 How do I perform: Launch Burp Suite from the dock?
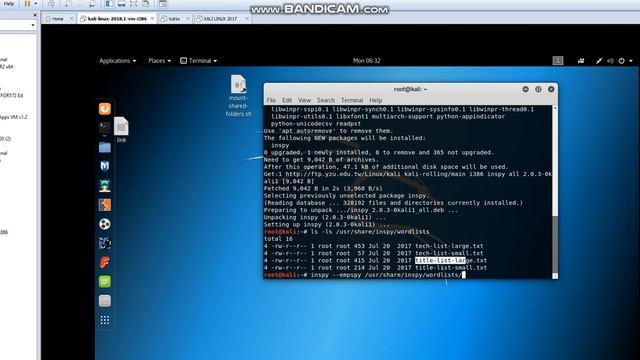[105, 205]
